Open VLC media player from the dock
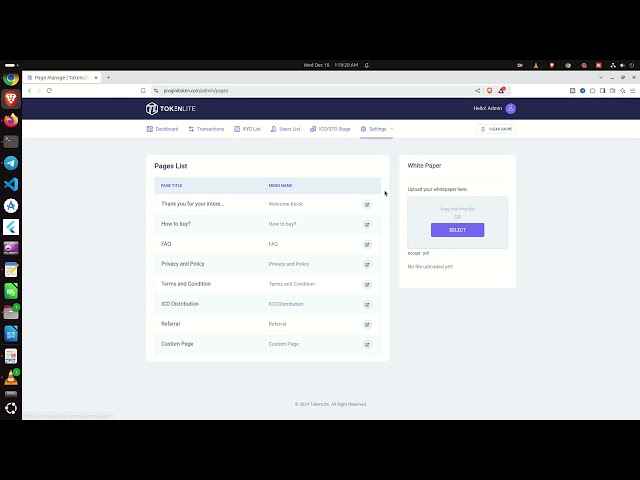The width and height of the screenshot is (640, 480). tap(11, 378)
